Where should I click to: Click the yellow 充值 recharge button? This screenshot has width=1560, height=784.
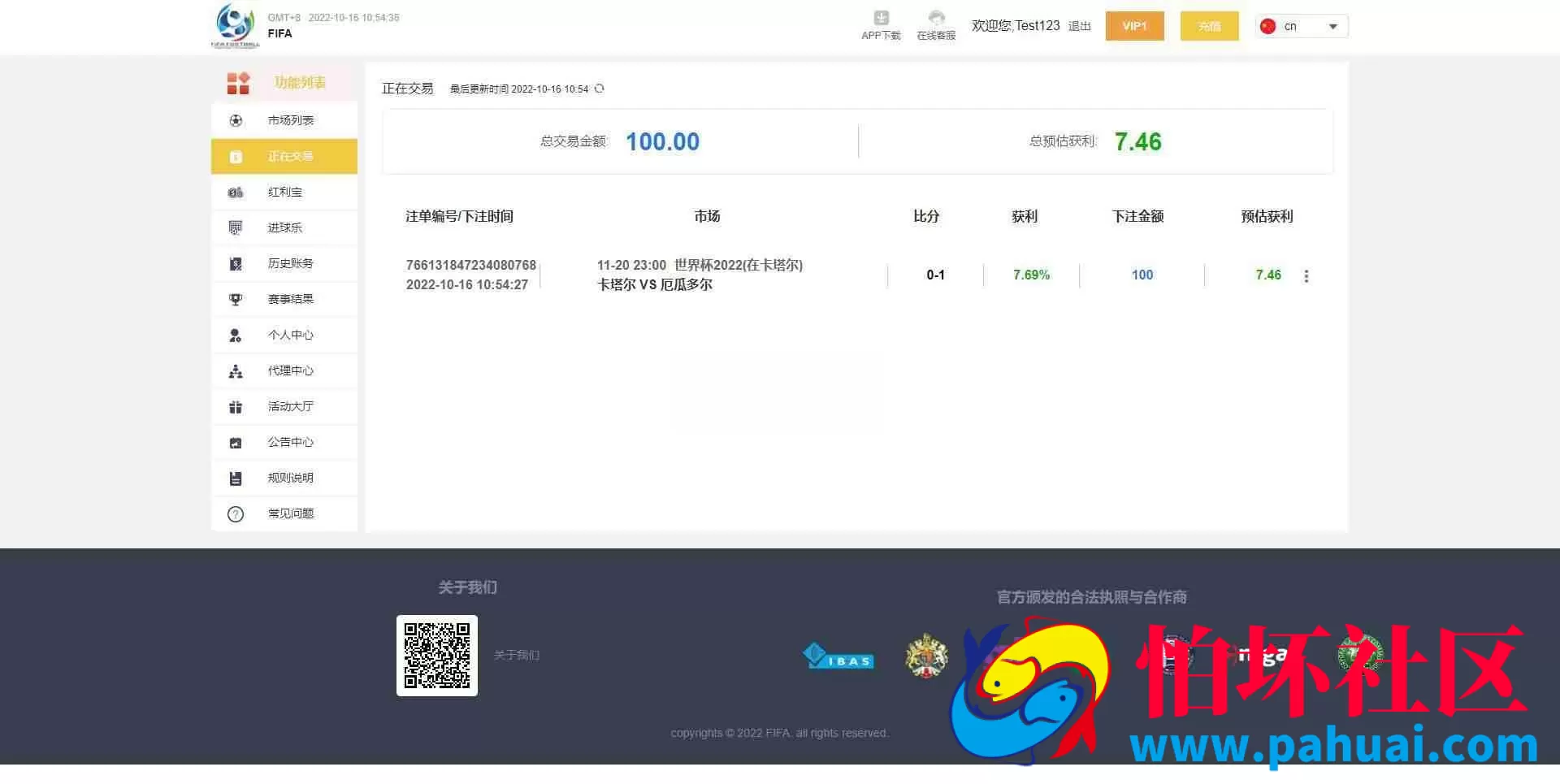tap(1209, 26)
